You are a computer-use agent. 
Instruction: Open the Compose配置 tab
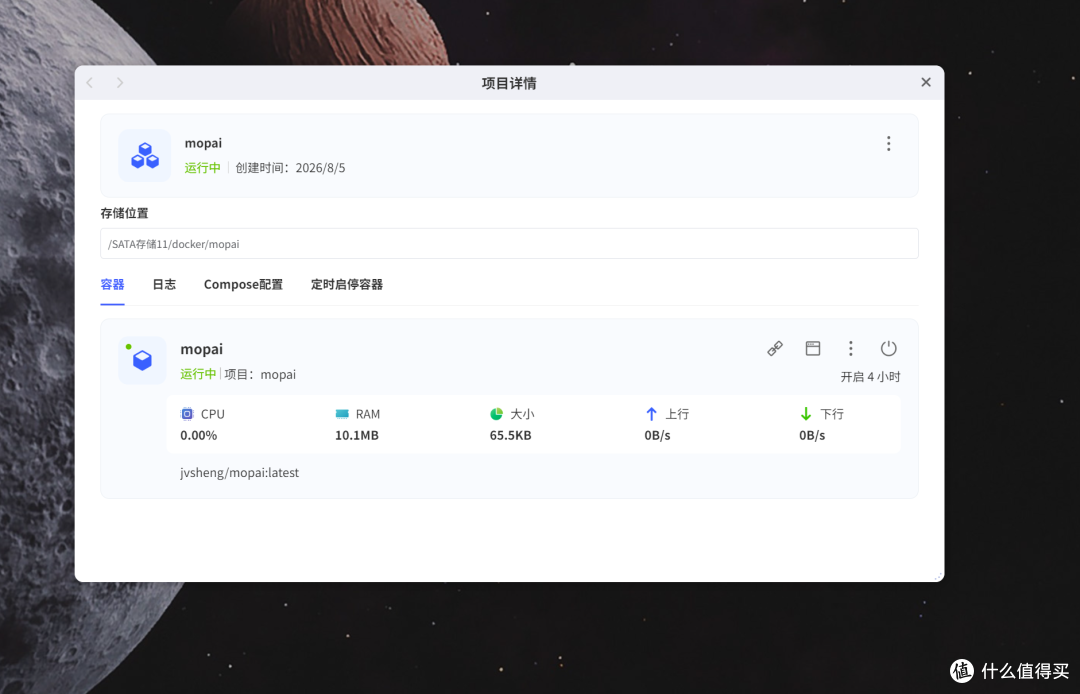click(243, 284)
